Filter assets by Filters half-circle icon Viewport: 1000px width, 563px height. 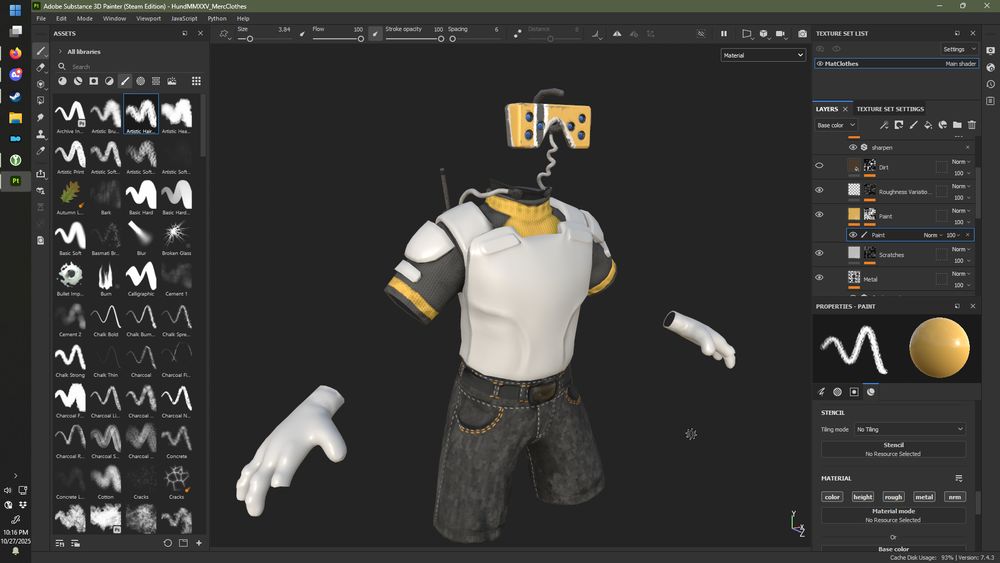click(x=109, y=81)
